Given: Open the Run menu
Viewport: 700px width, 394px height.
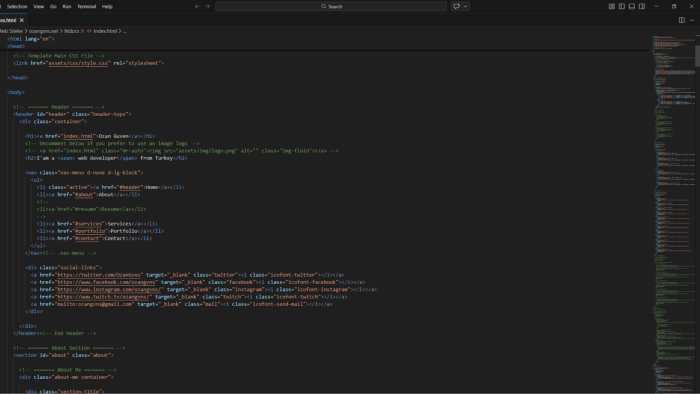Looking at the screenshot, I should point(67,6).
